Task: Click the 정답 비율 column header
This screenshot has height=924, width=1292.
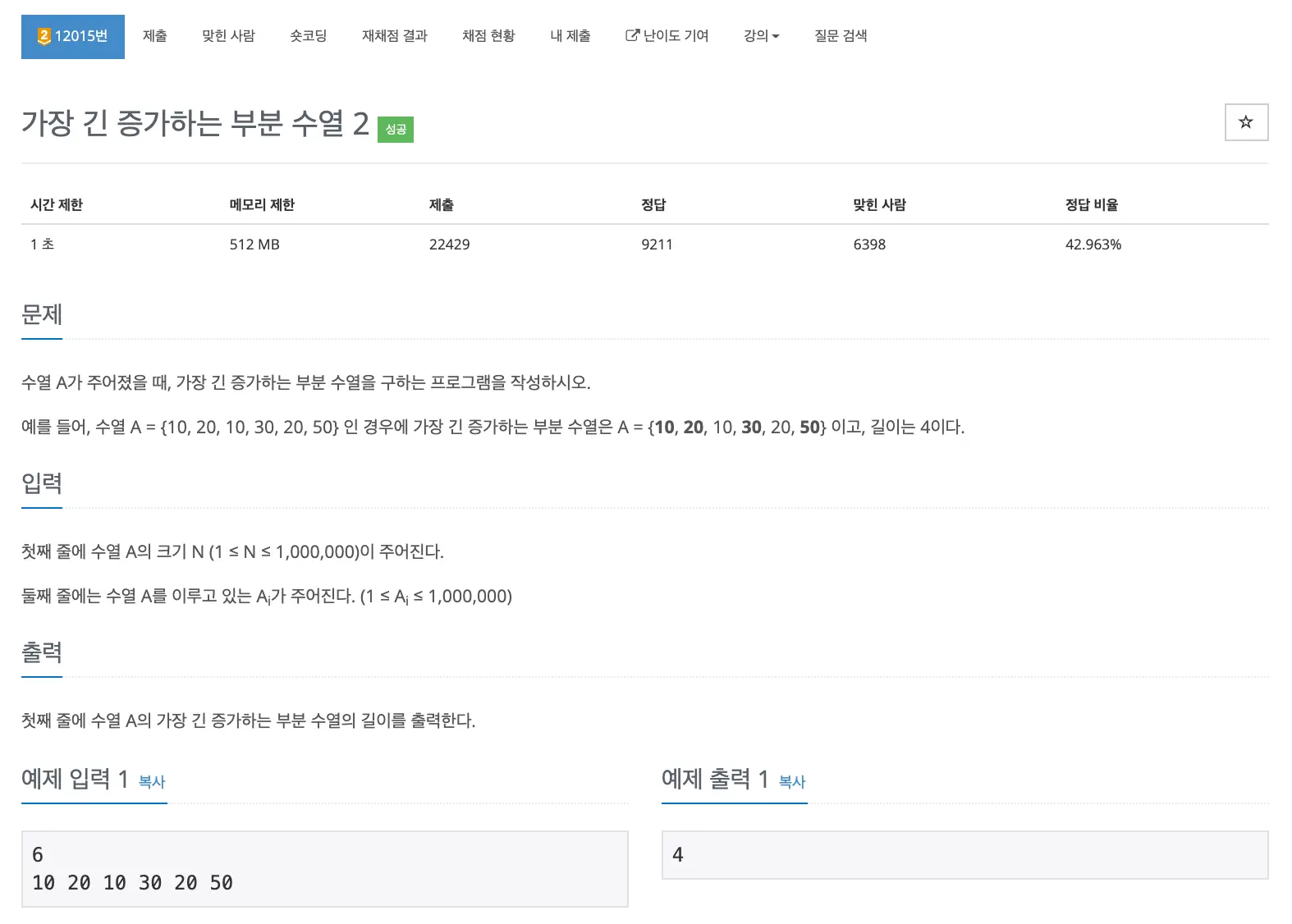Action: (x=1092, y=205)
